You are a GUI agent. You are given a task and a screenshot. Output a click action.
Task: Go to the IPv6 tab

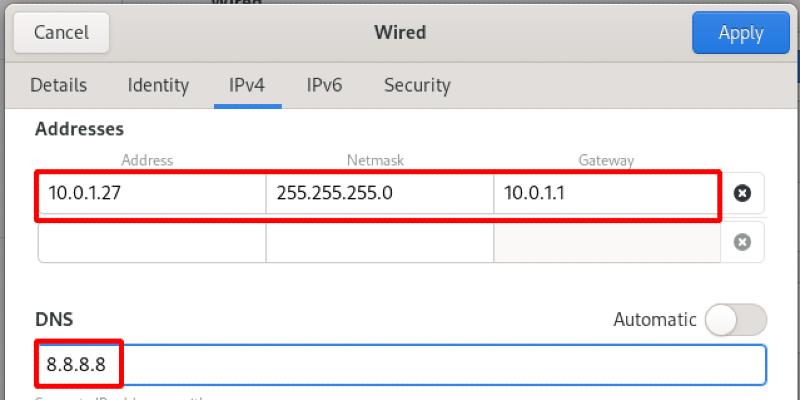coord(324,85)
